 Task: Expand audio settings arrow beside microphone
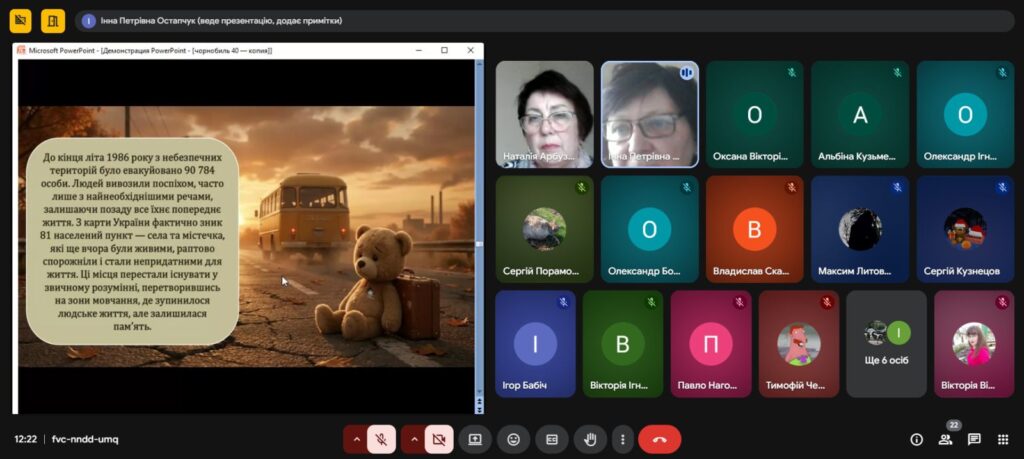(356, 439)
